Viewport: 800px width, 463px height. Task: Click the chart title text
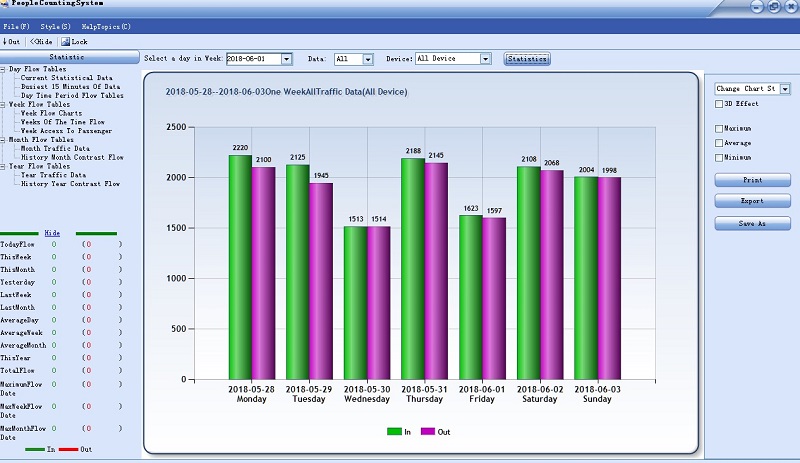click(x=286, y=92)
